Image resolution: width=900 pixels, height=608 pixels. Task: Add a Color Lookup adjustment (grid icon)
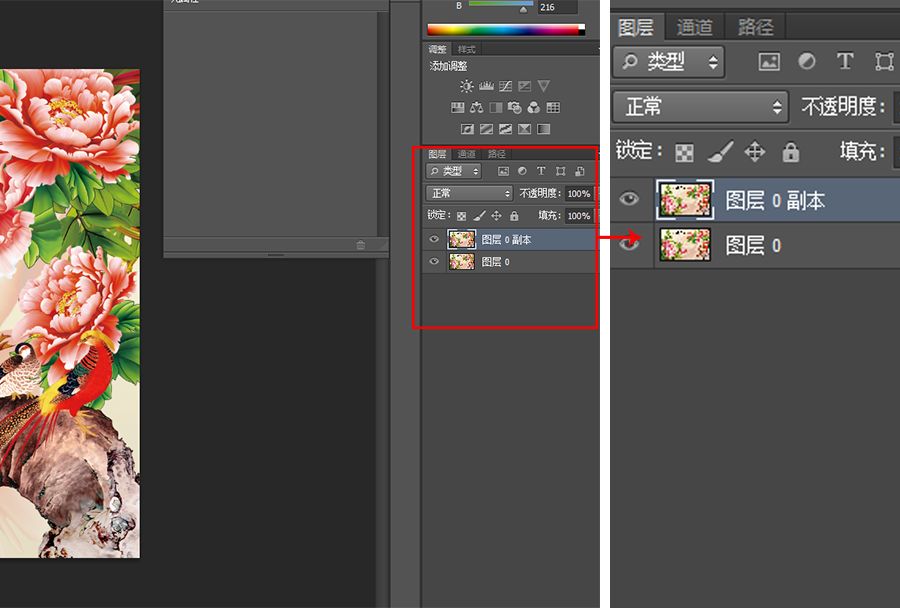[x=553, y=107]
